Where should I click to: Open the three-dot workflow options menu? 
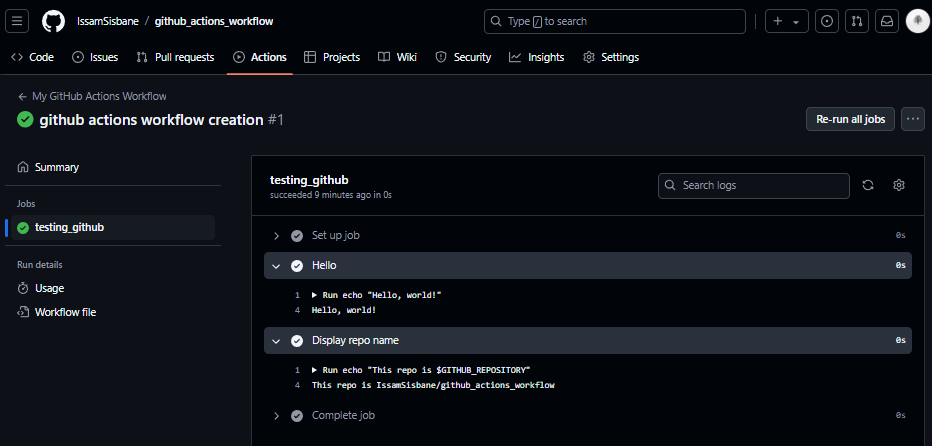pyautogui.click(x=913, y=119)
